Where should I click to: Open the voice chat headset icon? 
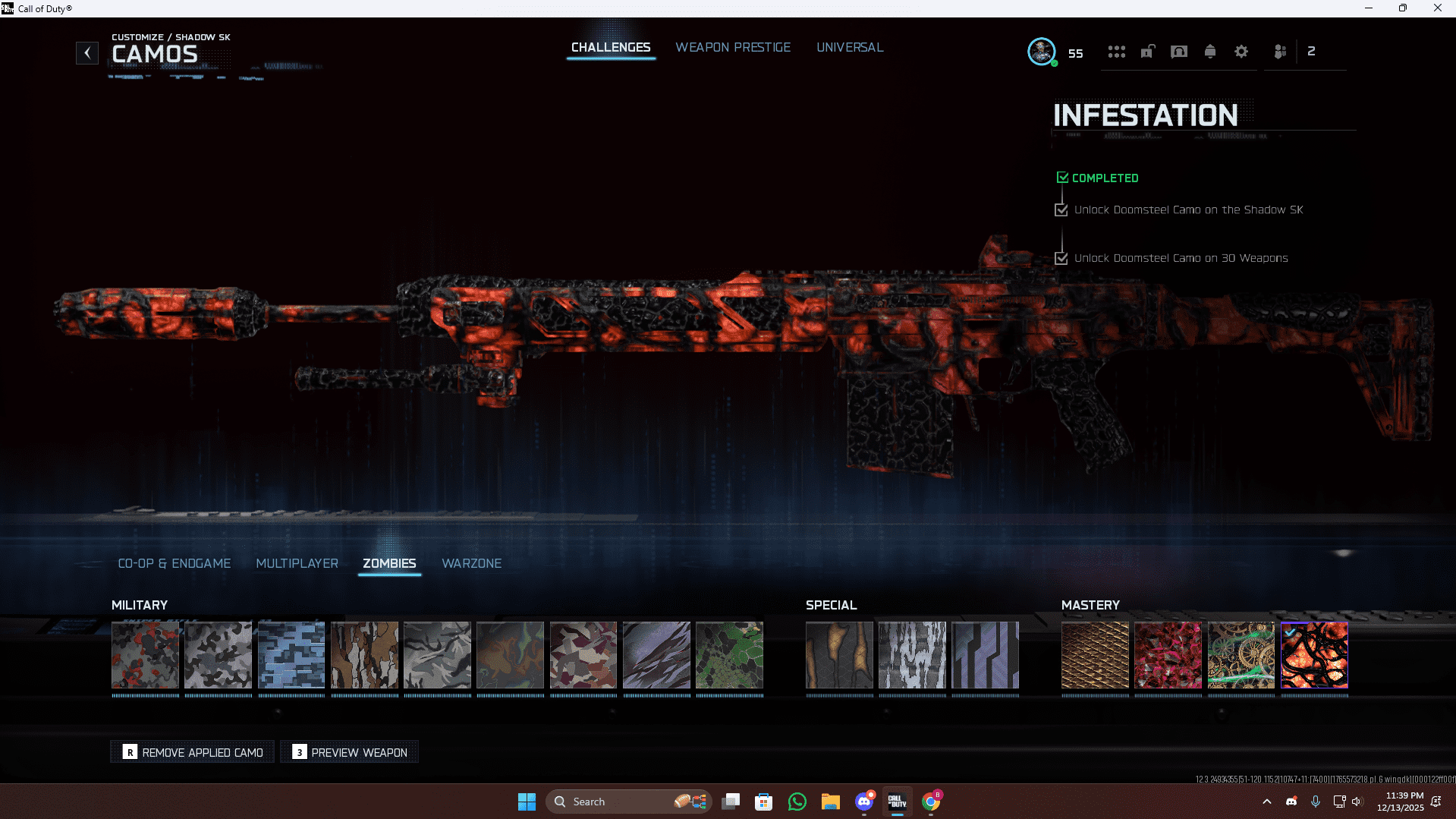click(x=1178, y=52)
